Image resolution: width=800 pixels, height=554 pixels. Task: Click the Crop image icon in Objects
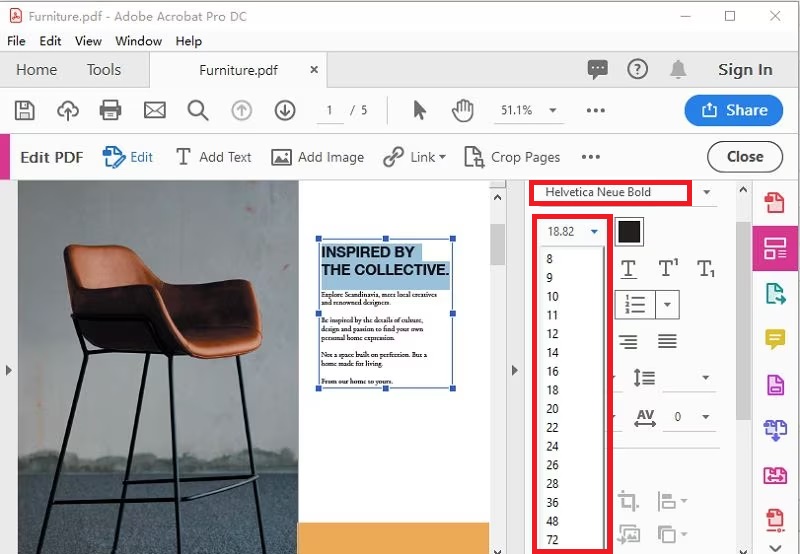click(628, 501)
